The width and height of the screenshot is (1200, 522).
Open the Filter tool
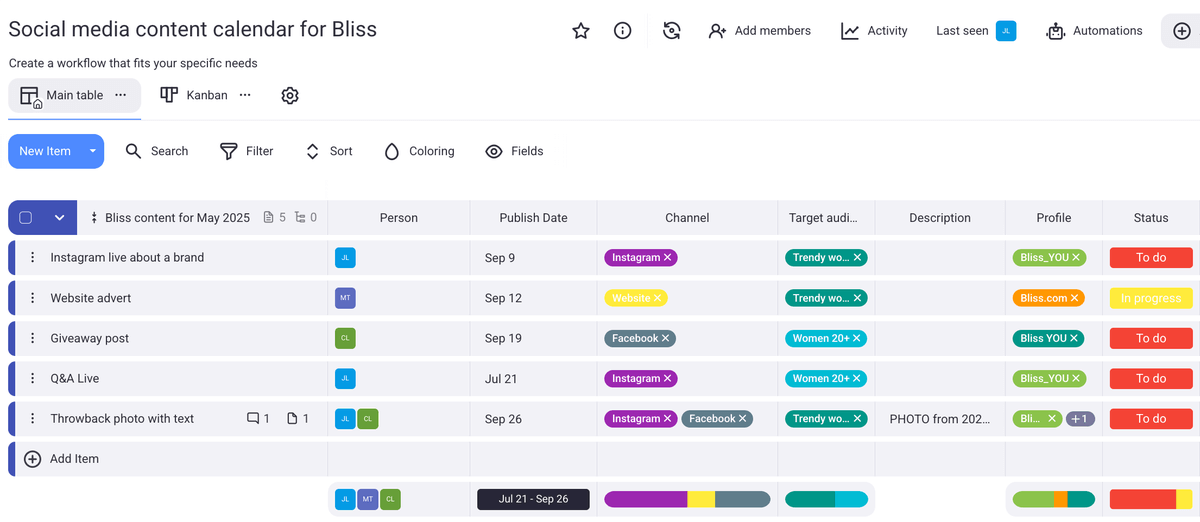click(246, 151)
